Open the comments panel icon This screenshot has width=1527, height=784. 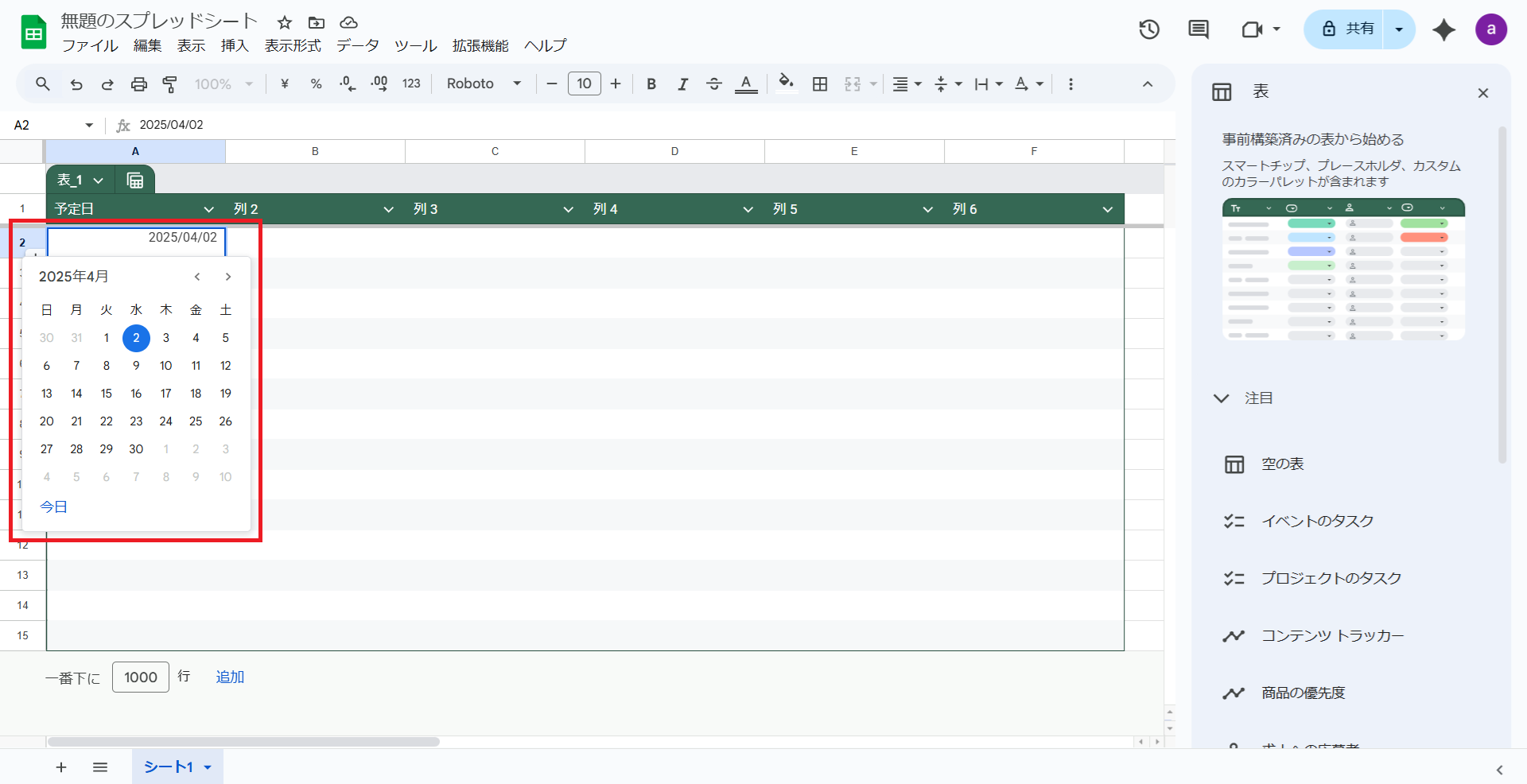[x=1198, y=30]
